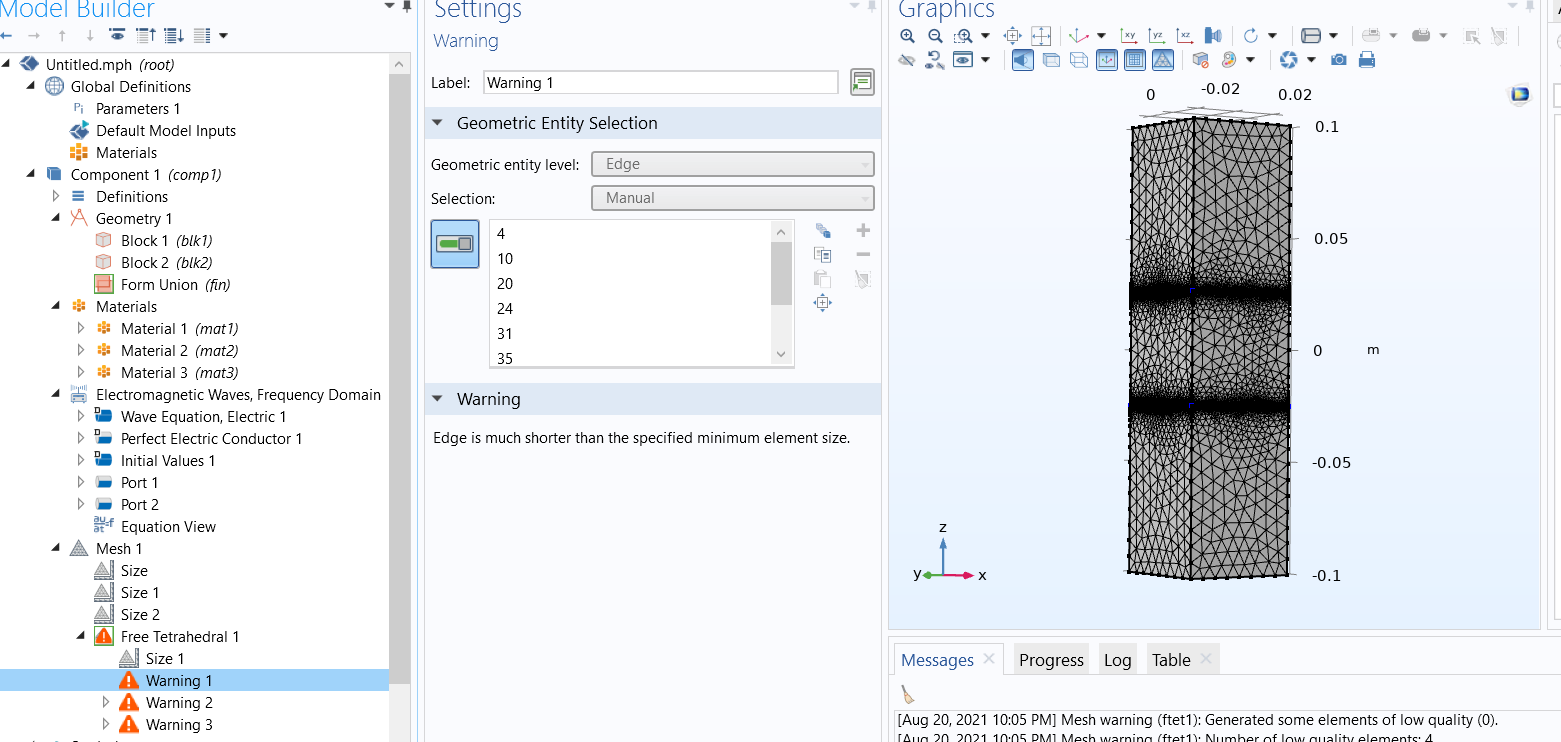Switch to the Progress tab
Viewport: 1561px width, 742px height.
(x=1050, y=660)
